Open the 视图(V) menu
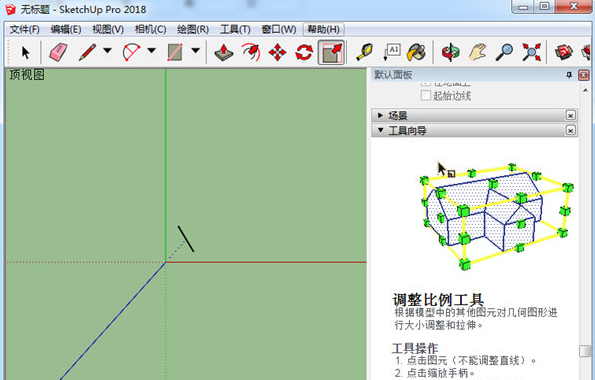The image size is (595, 380). coord(108,30)
